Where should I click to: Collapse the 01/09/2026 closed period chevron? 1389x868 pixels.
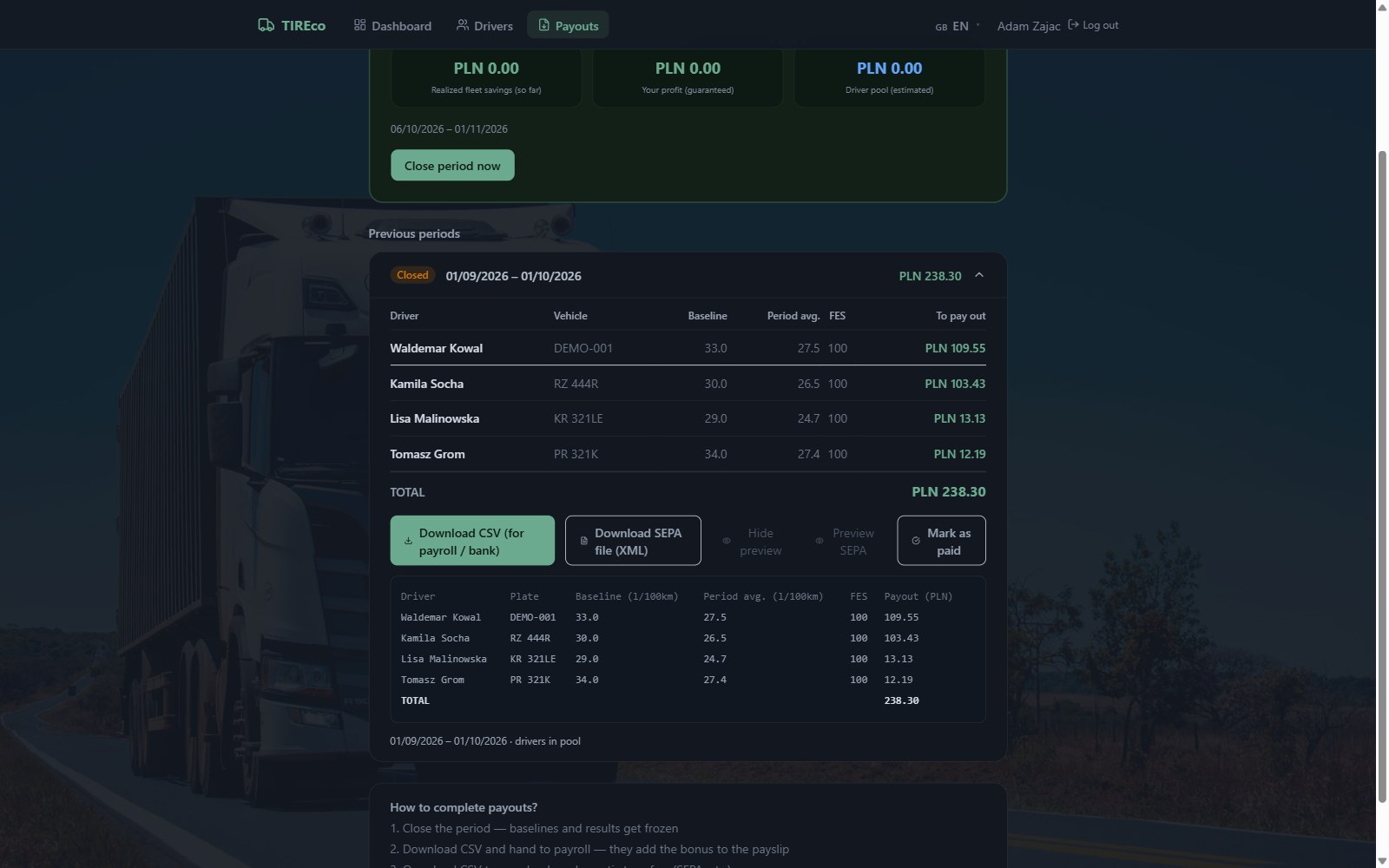pyautogui.click(x=979, y=275)
